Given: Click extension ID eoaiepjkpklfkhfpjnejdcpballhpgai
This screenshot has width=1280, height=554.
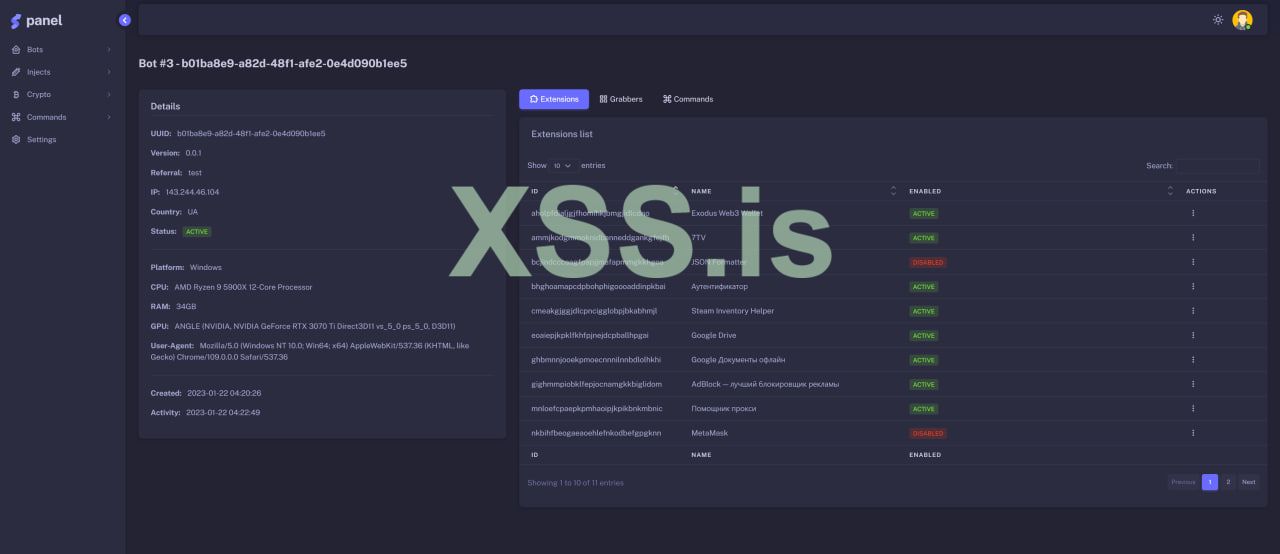Looking at the screenshot, I should [590, 335].
